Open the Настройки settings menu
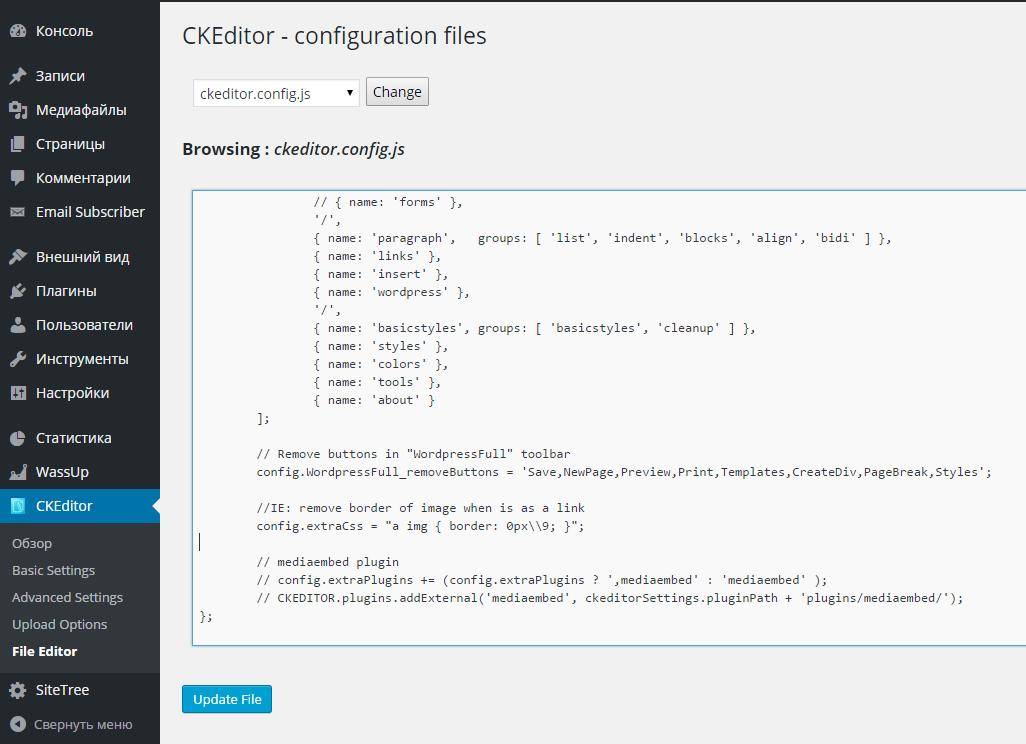1026x744 pixels. (x=72, y=393)
